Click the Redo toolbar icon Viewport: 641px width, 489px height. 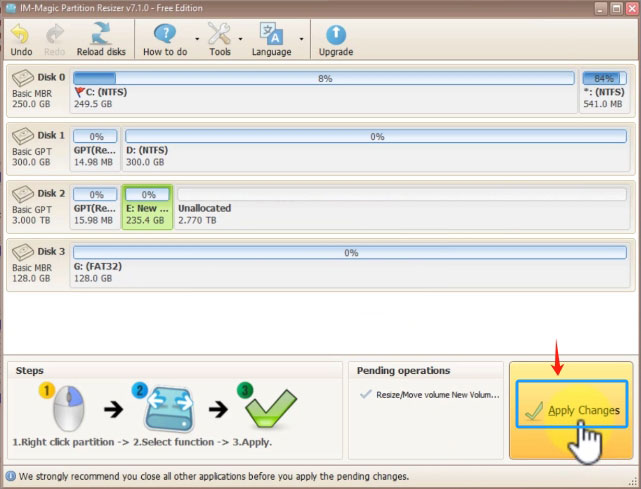click(x=54, y=34)
